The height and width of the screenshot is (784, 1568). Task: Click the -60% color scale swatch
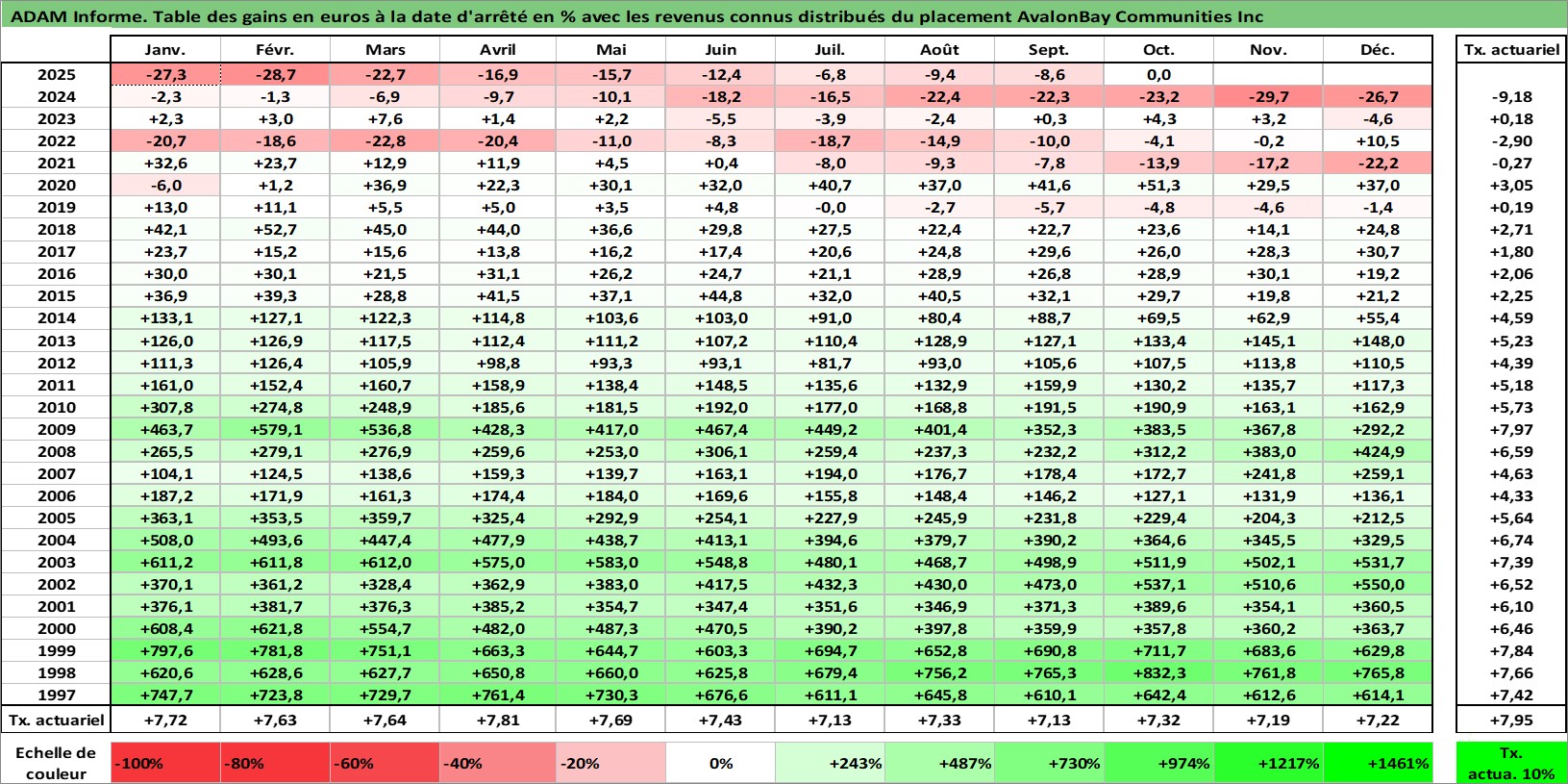(385, 763)
